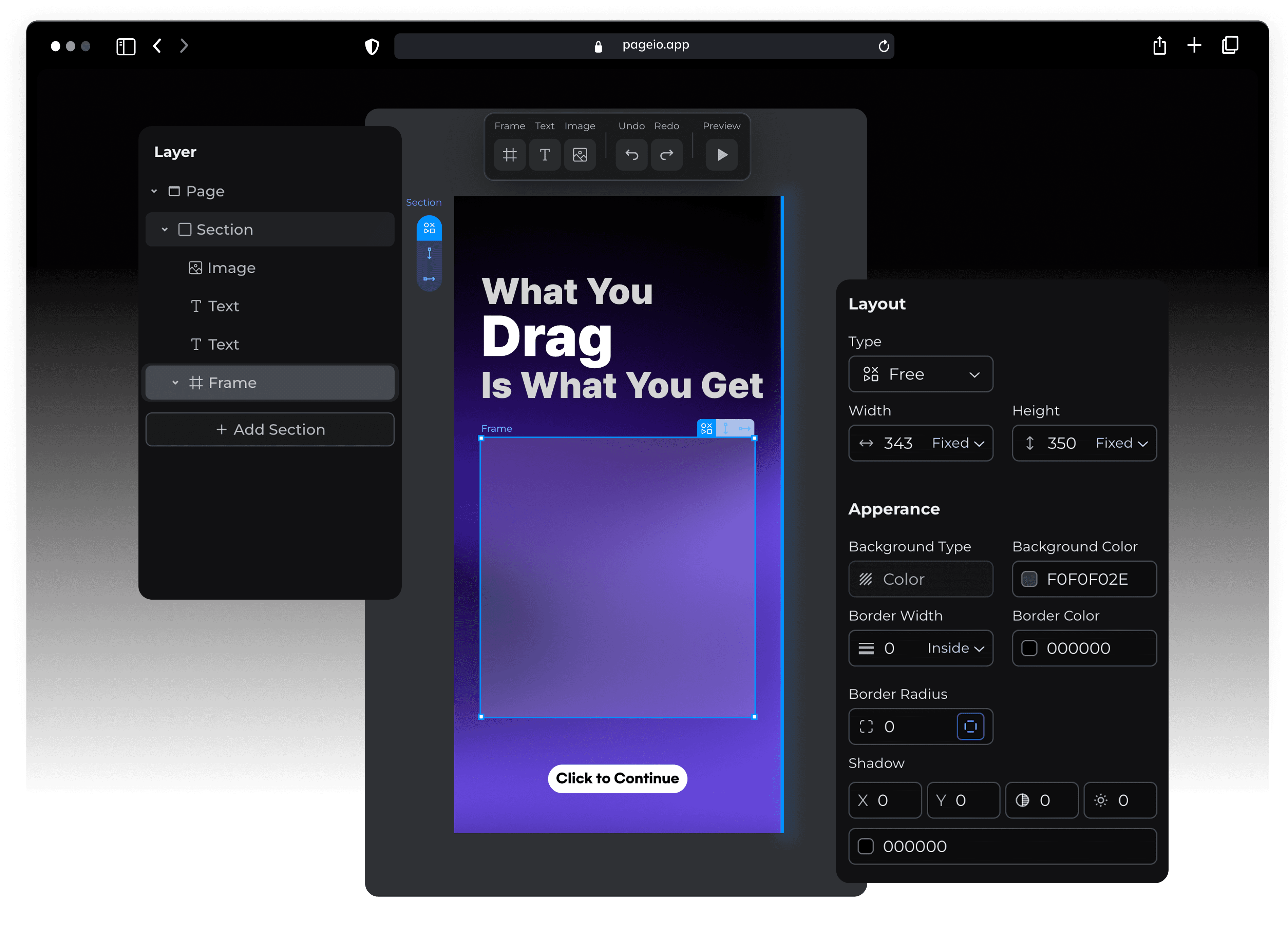The height and width of the screenshot is (932, 1288).
Task: Open the privacy shield icon
Action: pyautogui.click(x=372, y=46)
